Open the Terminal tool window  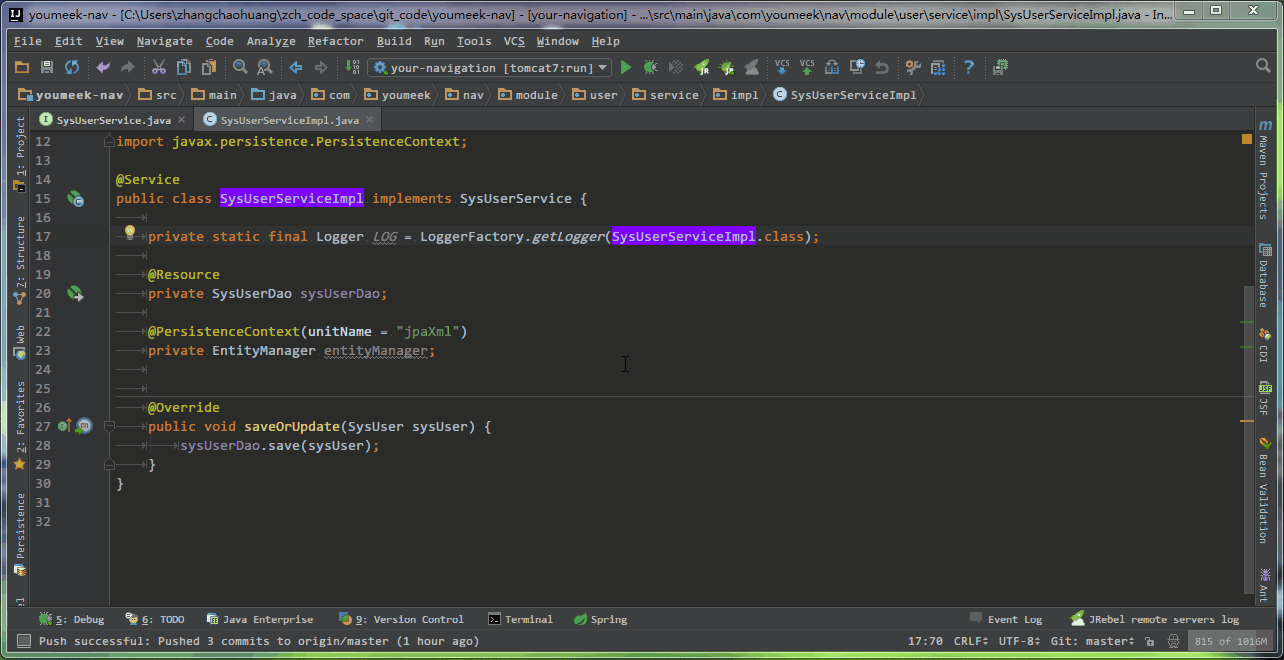(520, 619)
